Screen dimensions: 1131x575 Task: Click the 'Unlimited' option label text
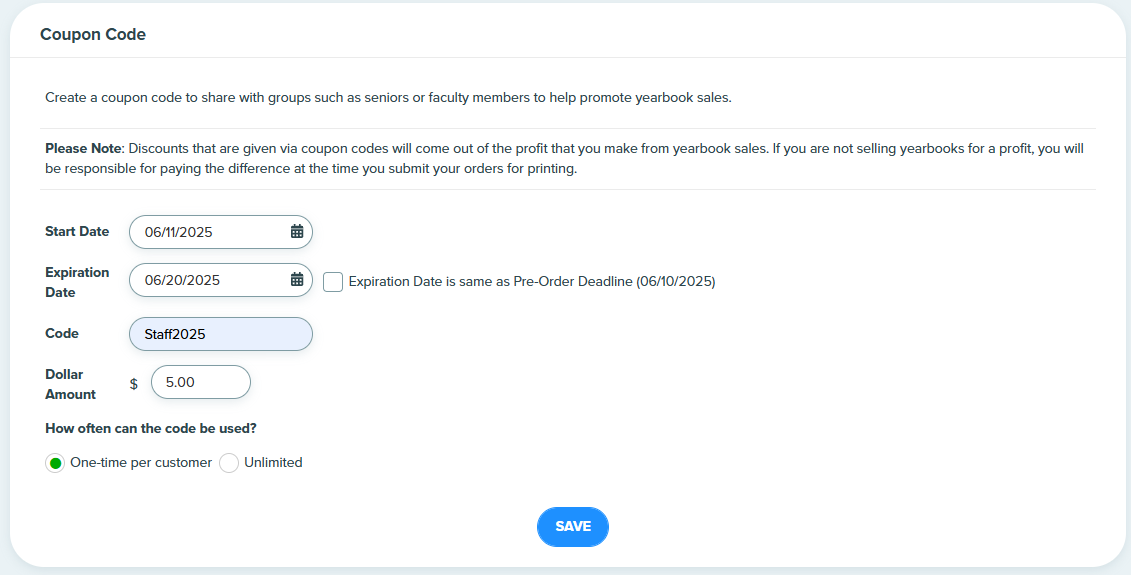[x=273, y=462]
